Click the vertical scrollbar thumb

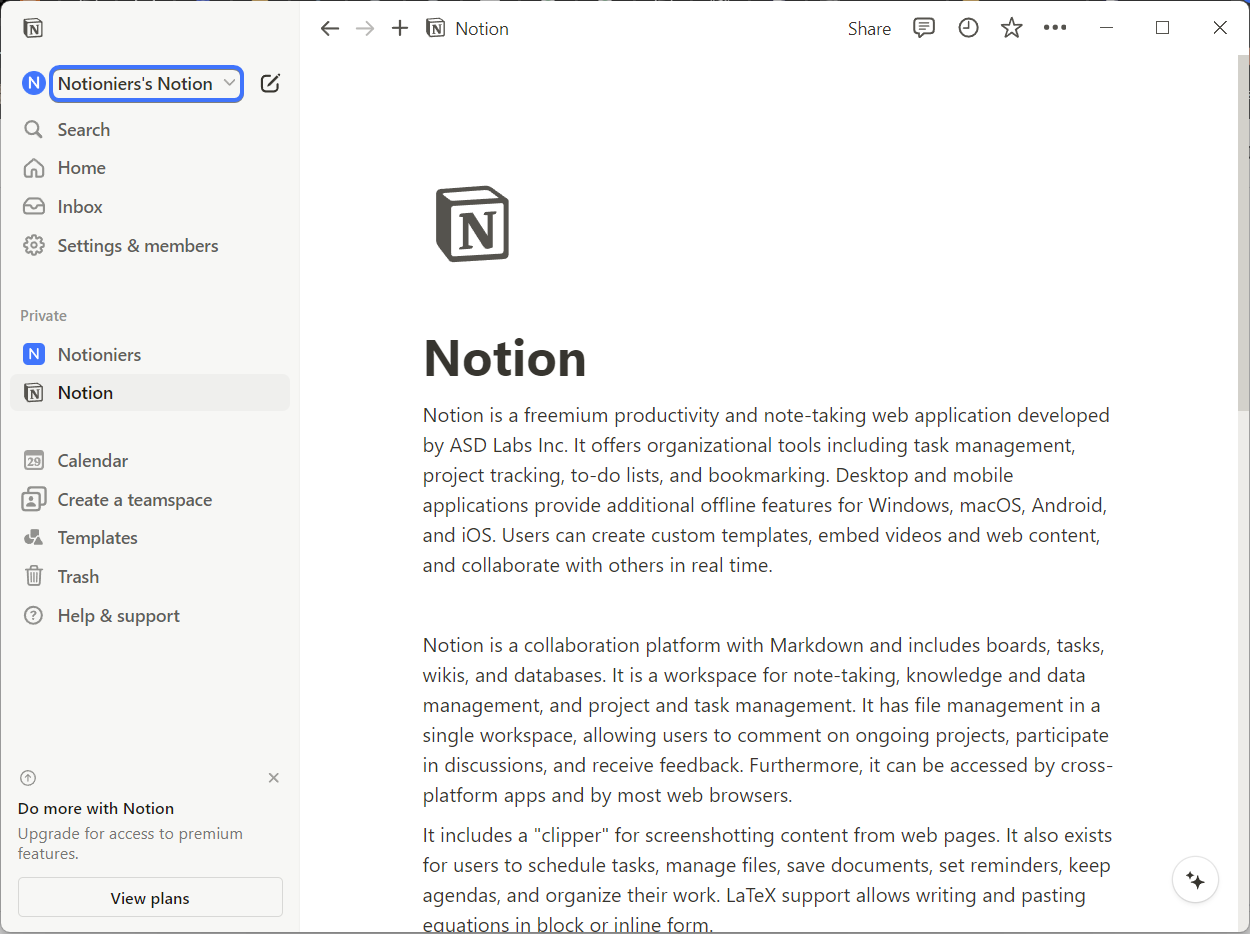coord(1243,233)
